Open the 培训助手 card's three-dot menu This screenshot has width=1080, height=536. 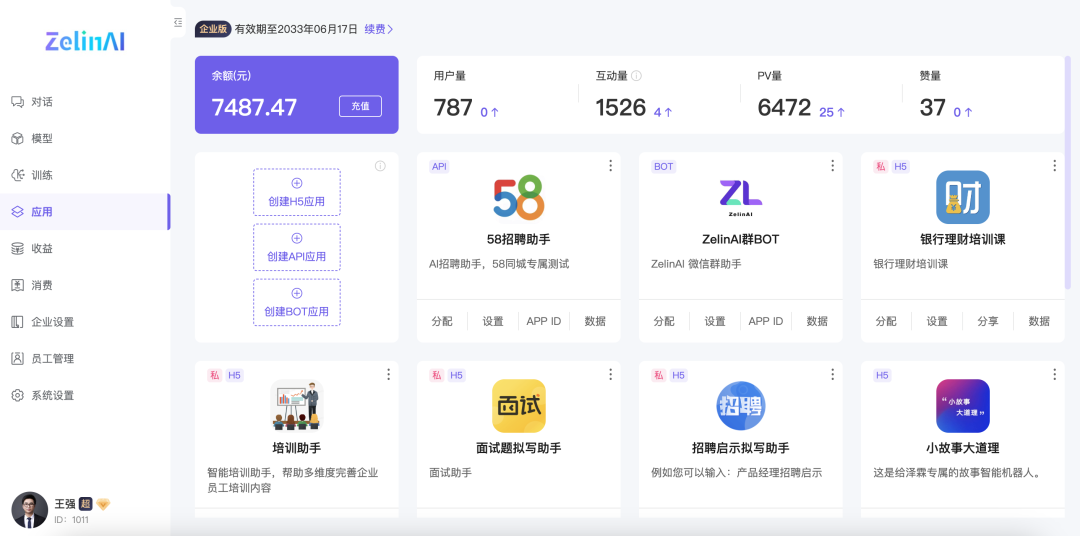(388, 374)
